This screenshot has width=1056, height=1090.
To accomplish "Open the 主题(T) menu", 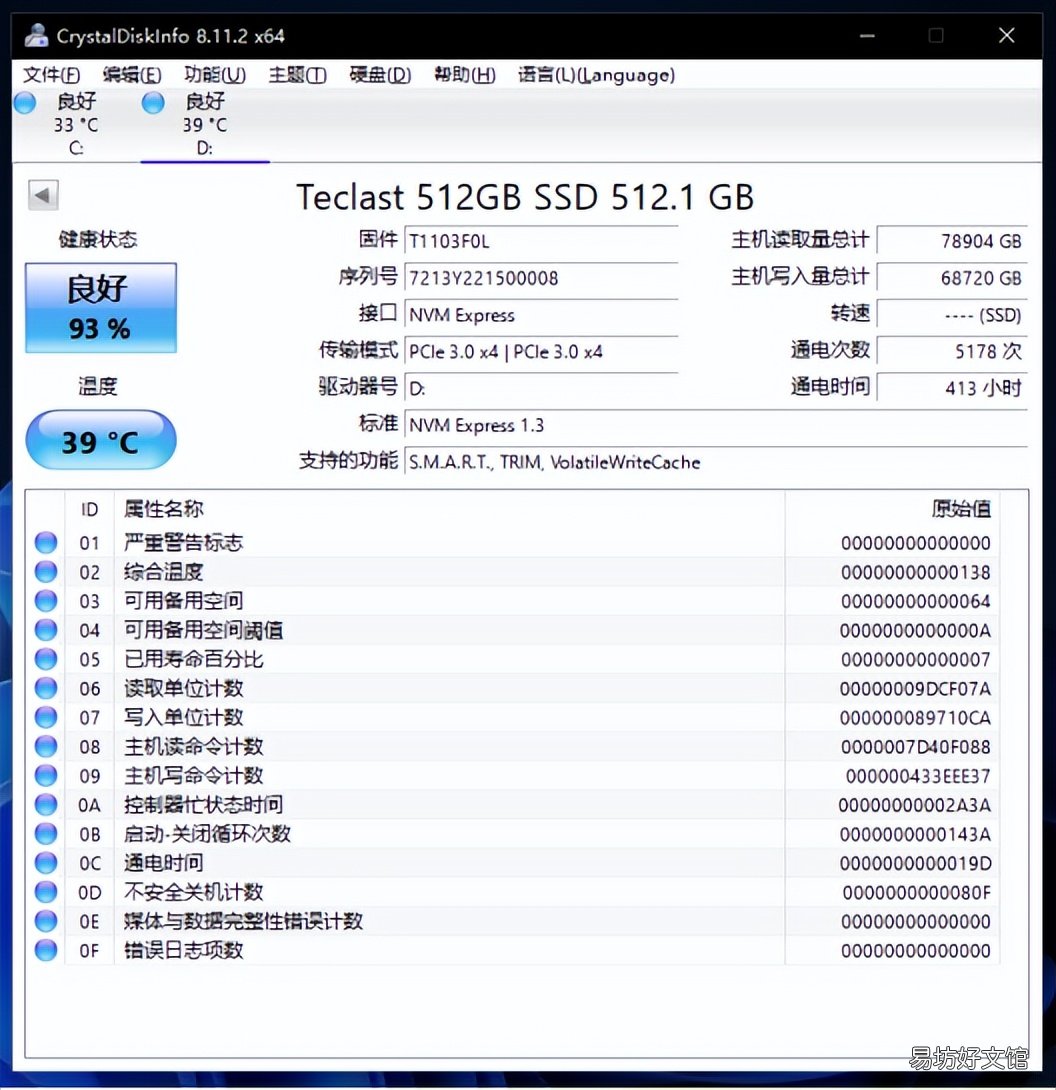I will pos(298,74).
